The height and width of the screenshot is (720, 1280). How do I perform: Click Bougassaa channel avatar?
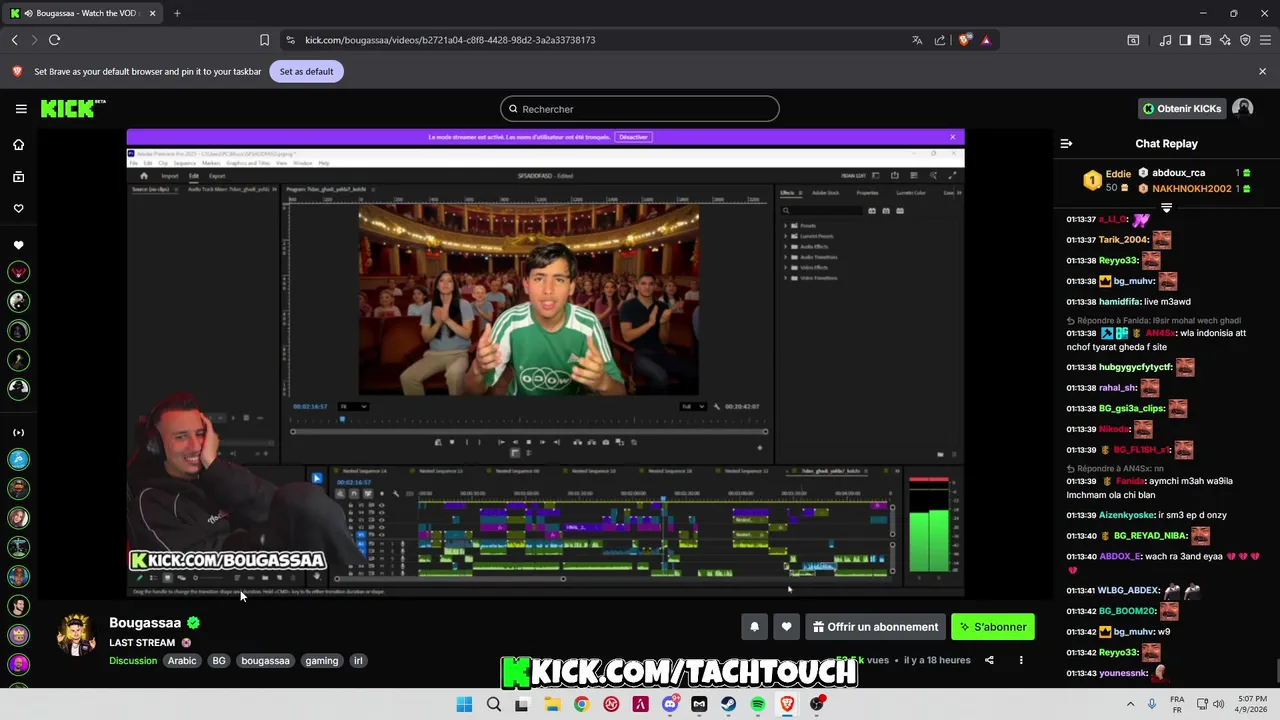[76, 635]
